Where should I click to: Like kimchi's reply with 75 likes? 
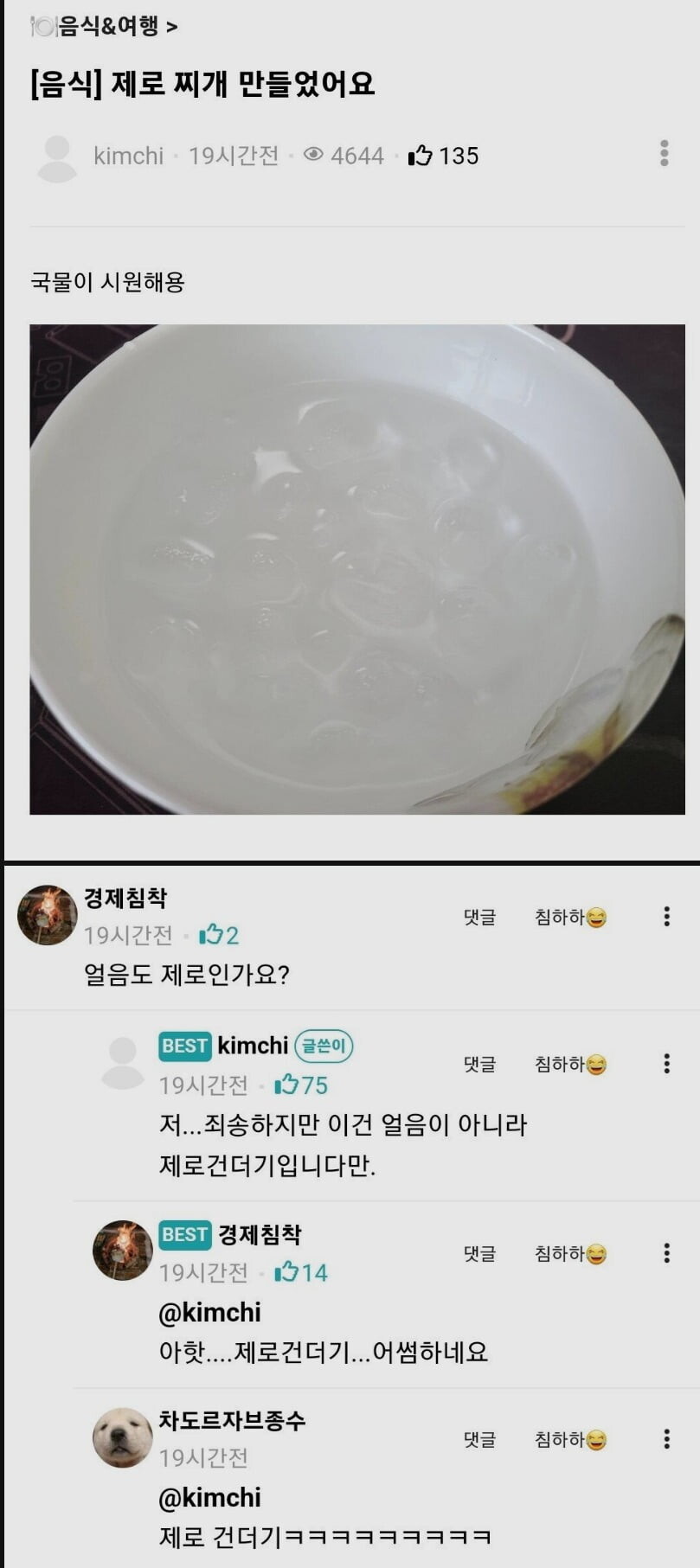pos(286,1085)
